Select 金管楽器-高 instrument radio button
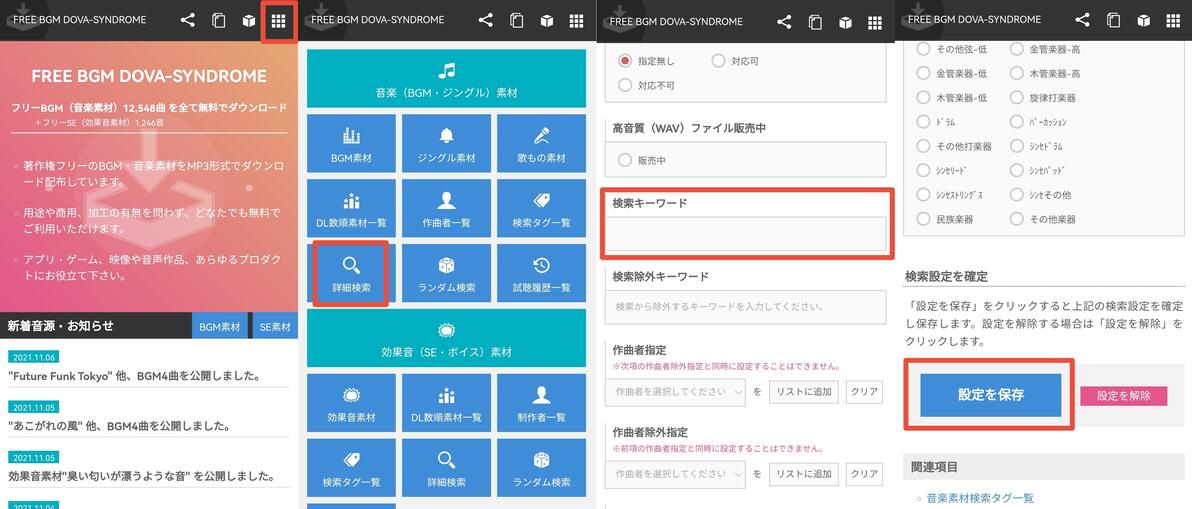 coord(1017,49)
